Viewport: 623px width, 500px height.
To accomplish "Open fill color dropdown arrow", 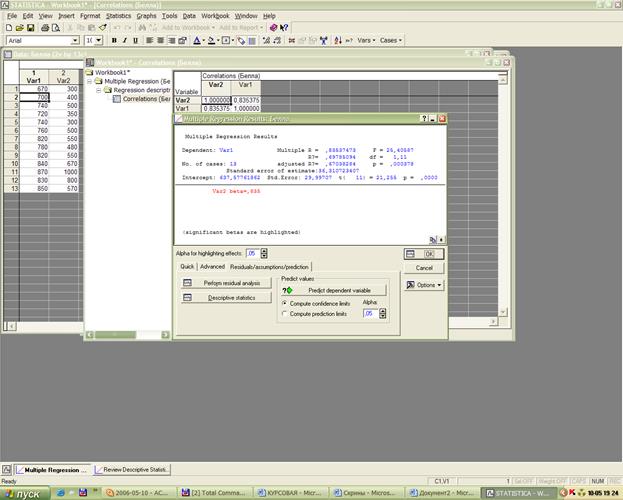I will (218, 40).
